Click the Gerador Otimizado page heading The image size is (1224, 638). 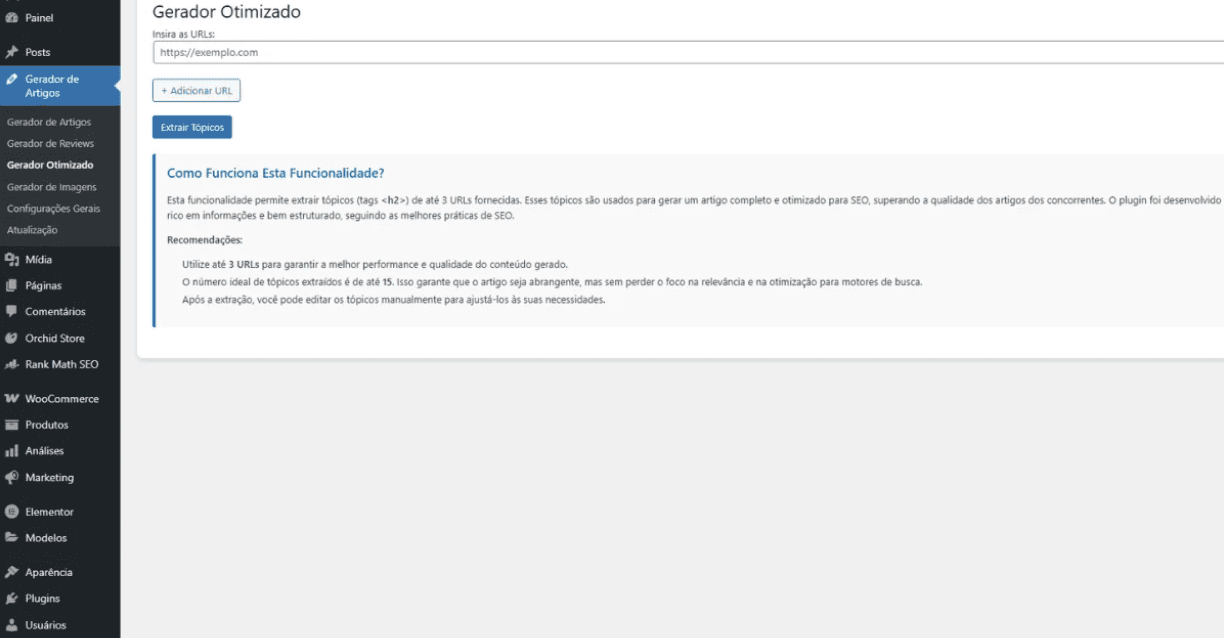[226, 13]
